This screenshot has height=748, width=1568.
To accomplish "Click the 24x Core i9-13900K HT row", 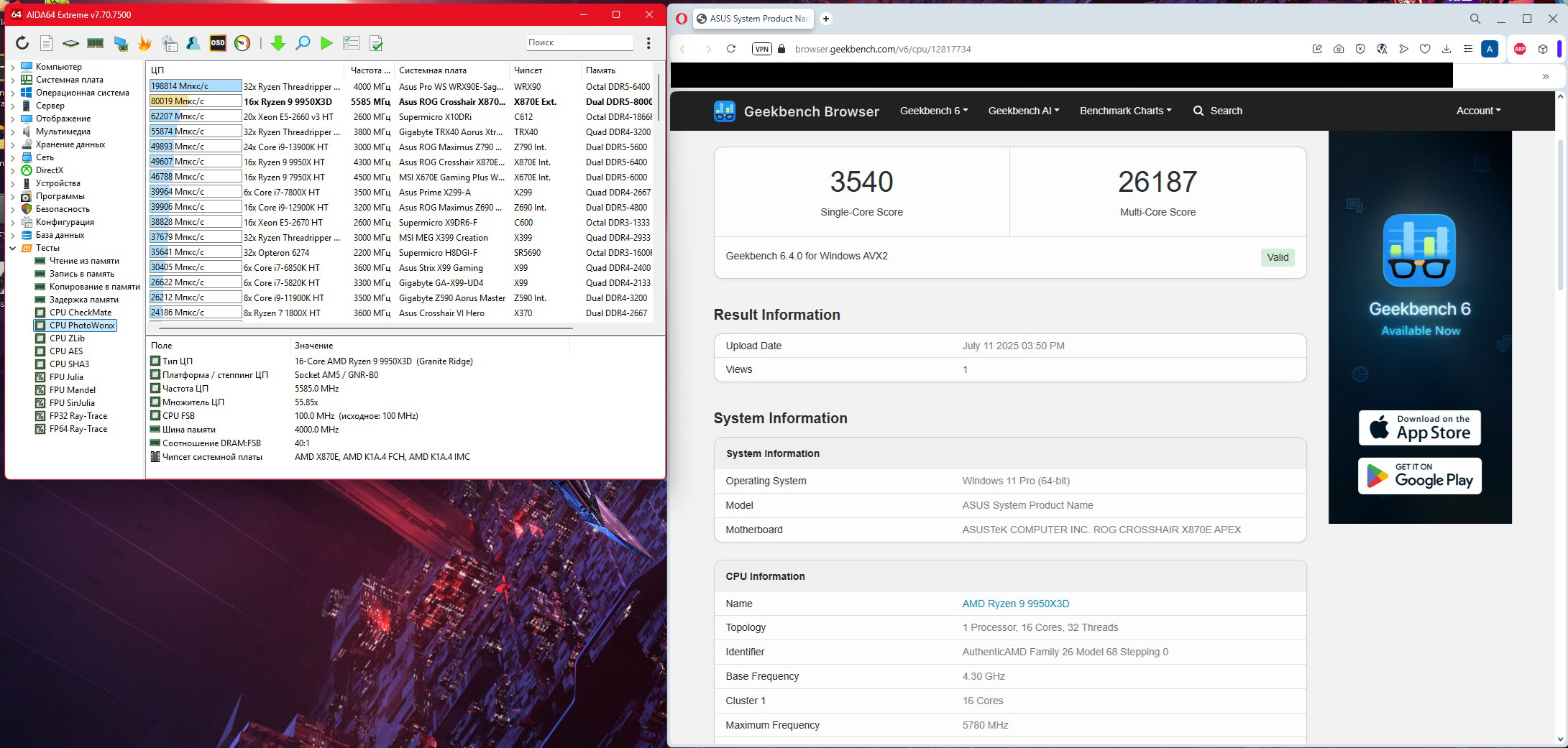I will (x=400, y=147).
